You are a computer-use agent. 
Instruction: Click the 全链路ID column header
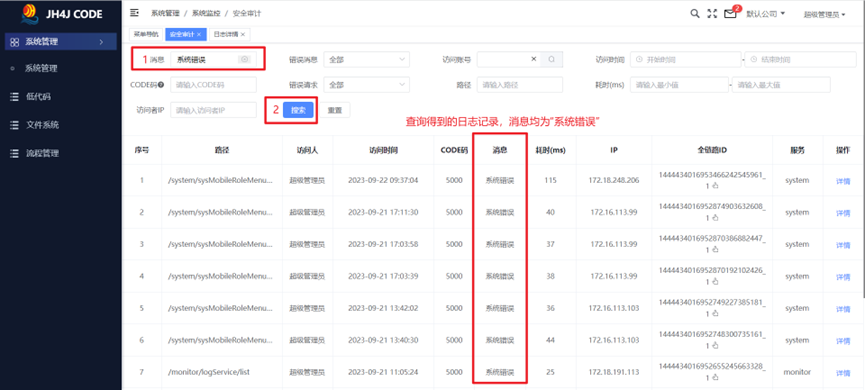[x=712, y=149]
